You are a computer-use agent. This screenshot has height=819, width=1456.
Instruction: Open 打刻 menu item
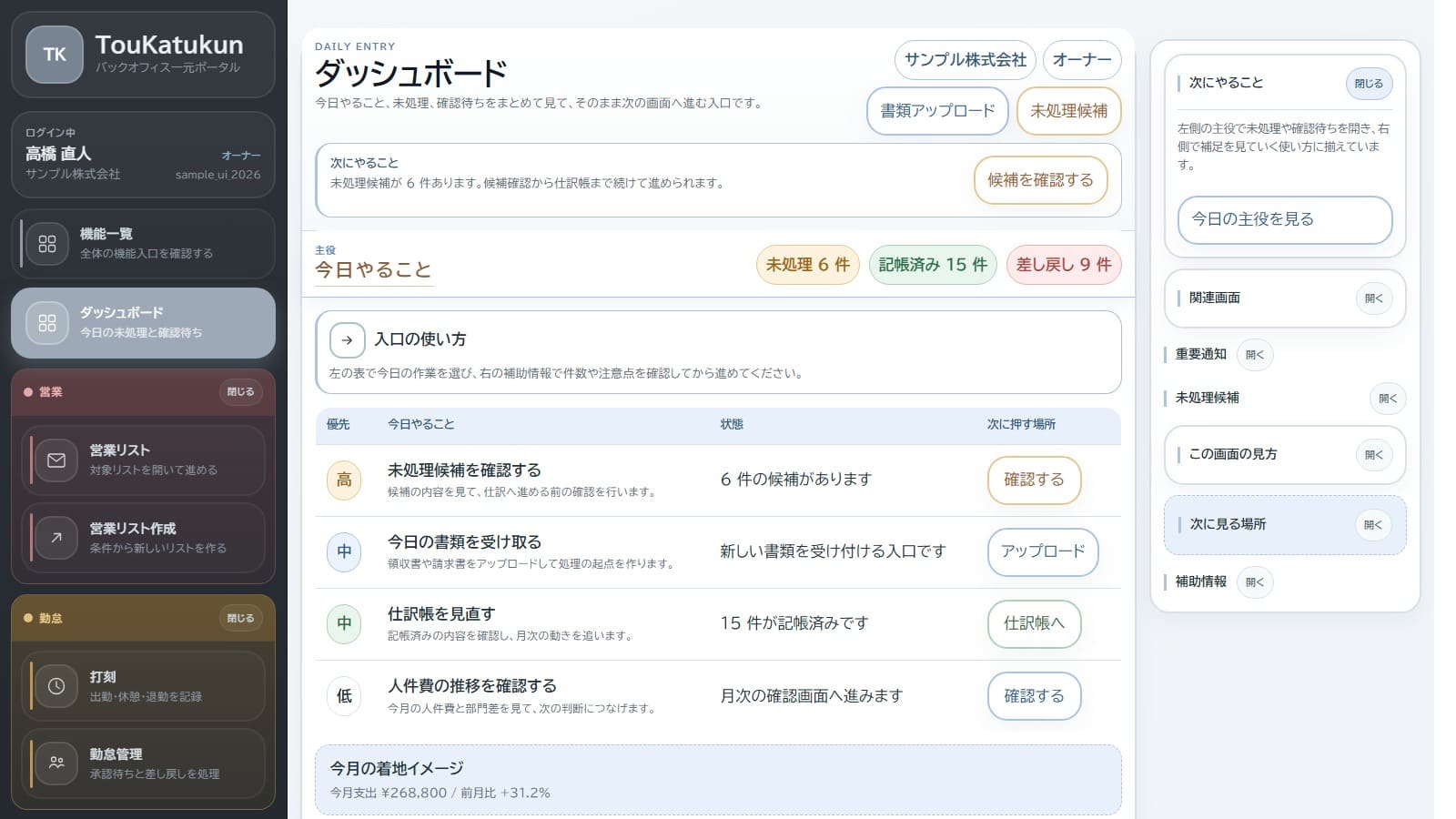coord(143,686)
